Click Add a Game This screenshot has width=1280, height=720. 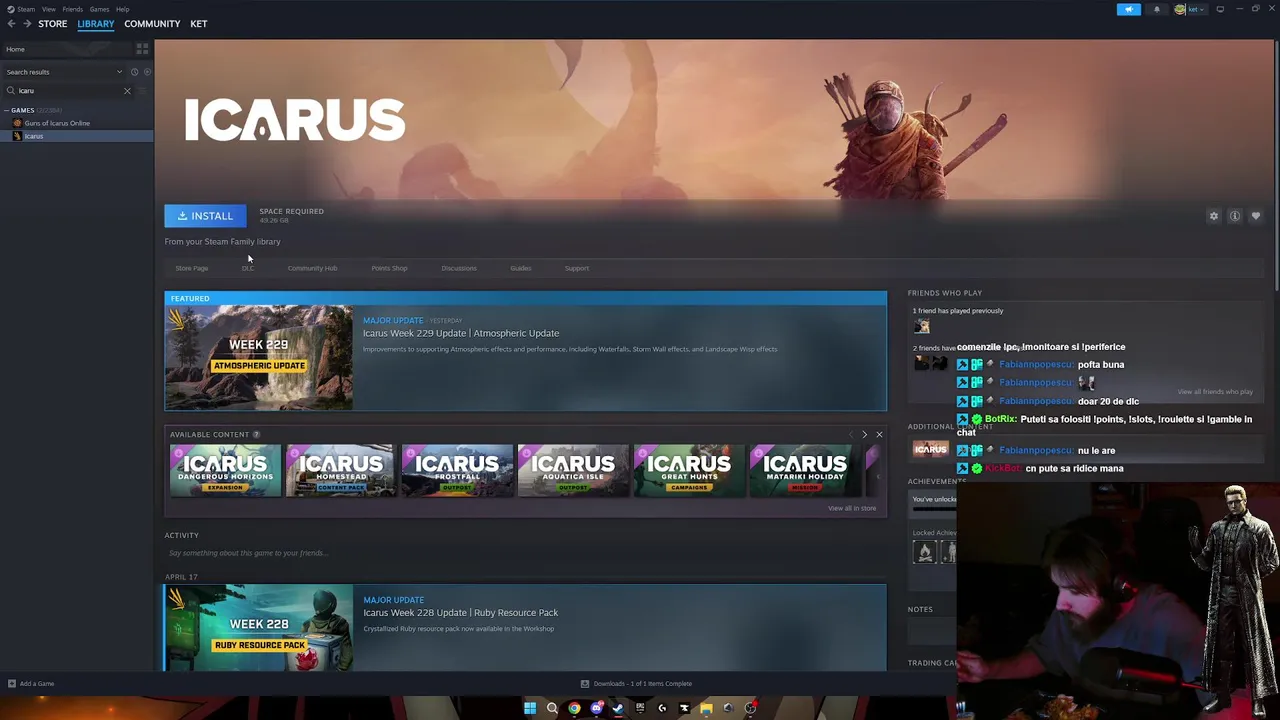tap(30, 684)
